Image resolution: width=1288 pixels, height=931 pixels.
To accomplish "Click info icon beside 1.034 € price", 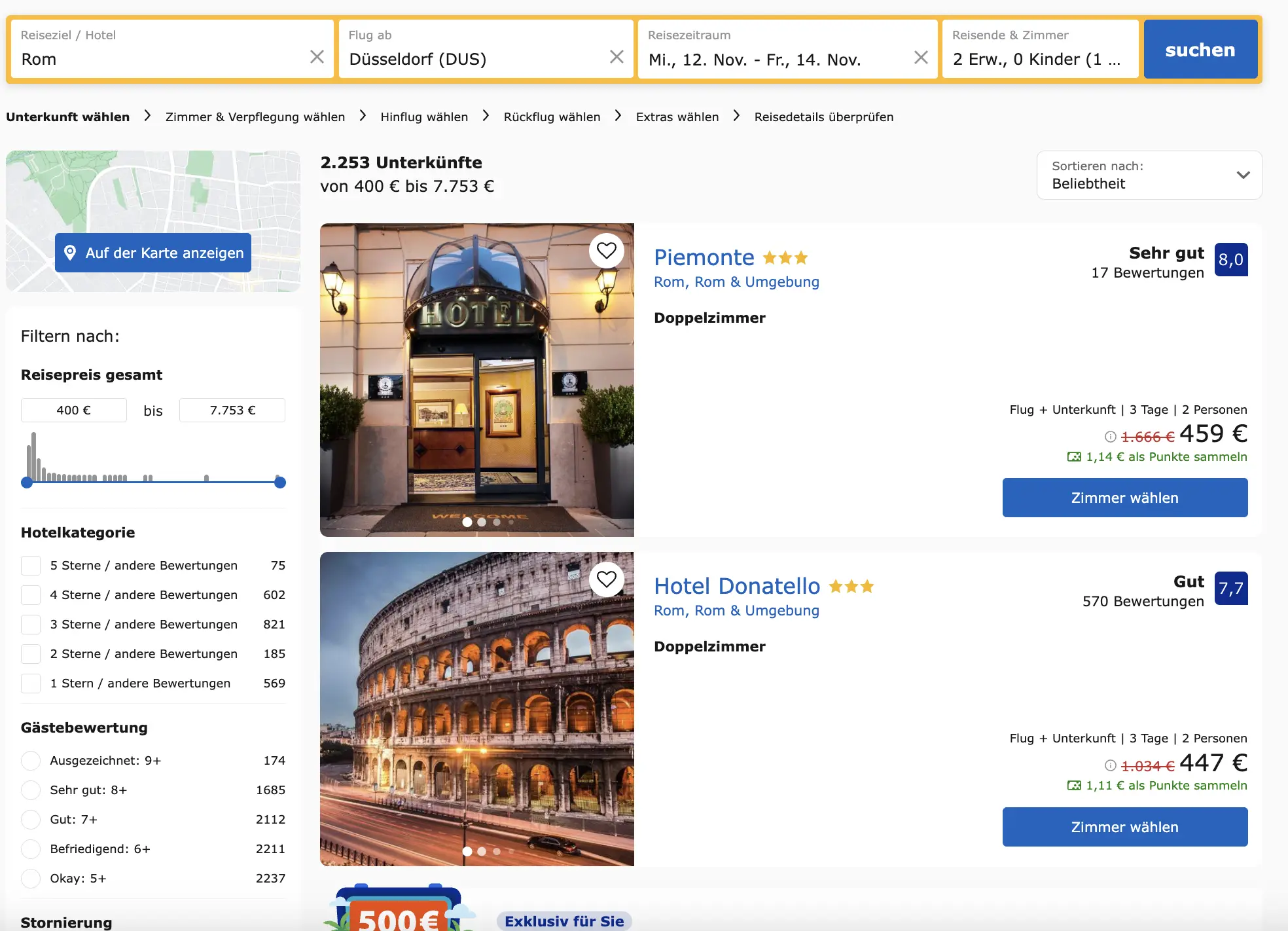I will click(x=1110, y=765).
